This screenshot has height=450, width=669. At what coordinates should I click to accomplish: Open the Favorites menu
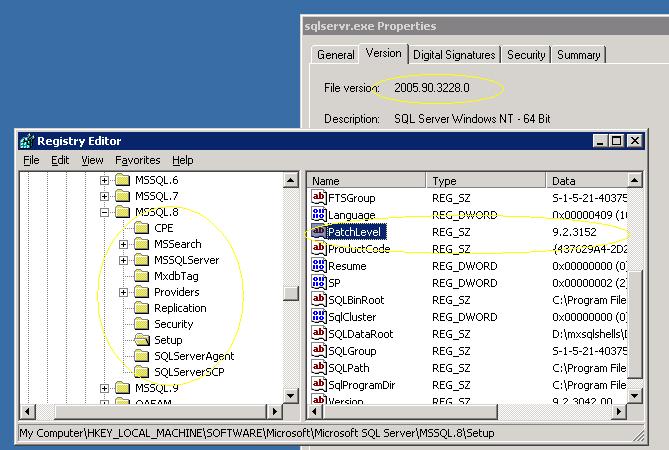[x=137, y=160]
